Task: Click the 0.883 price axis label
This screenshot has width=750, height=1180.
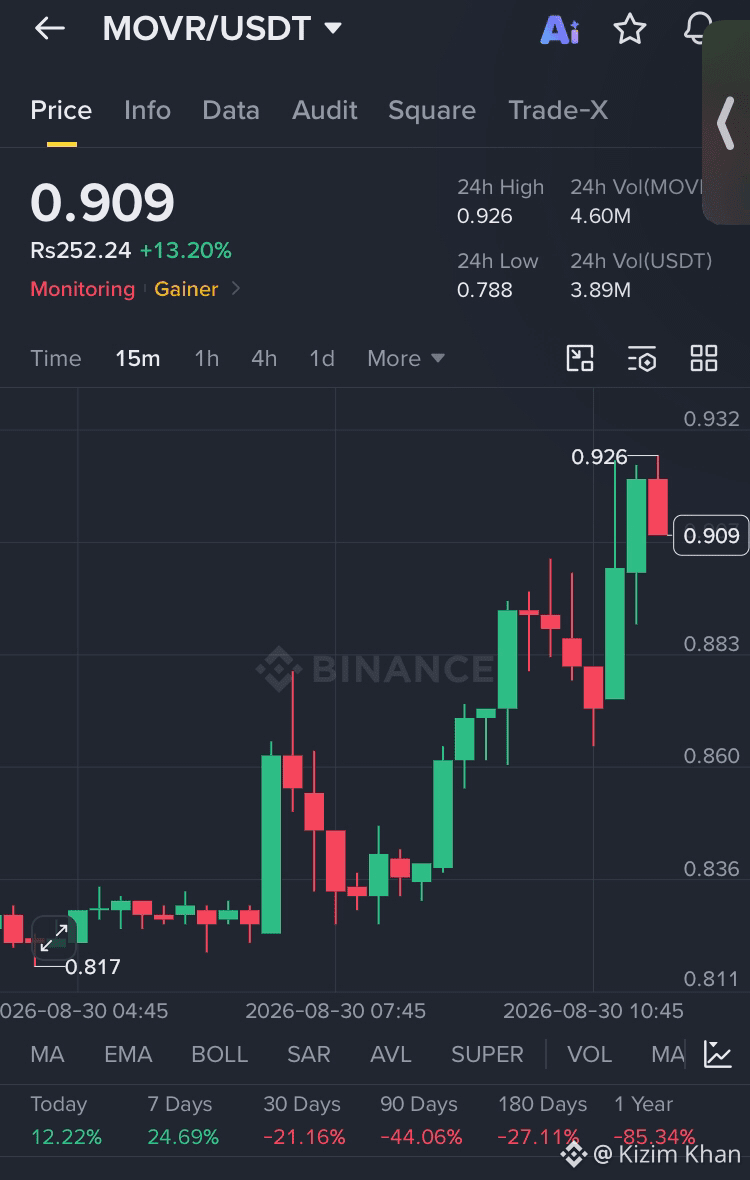Action: (712, 644)
